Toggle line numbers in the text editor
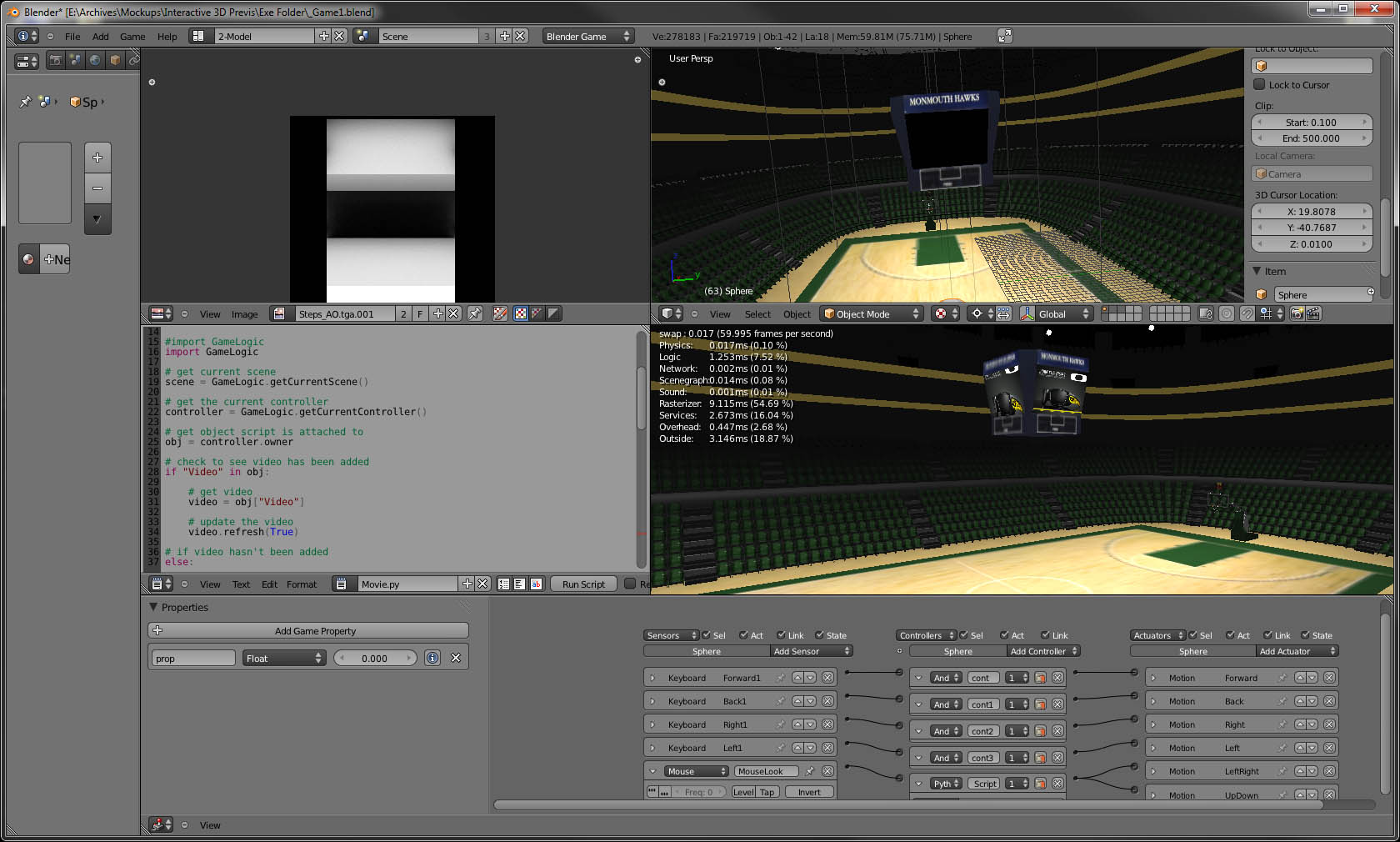The height and width of the screenshot is (842, 1400). click(x=503, y=584)
